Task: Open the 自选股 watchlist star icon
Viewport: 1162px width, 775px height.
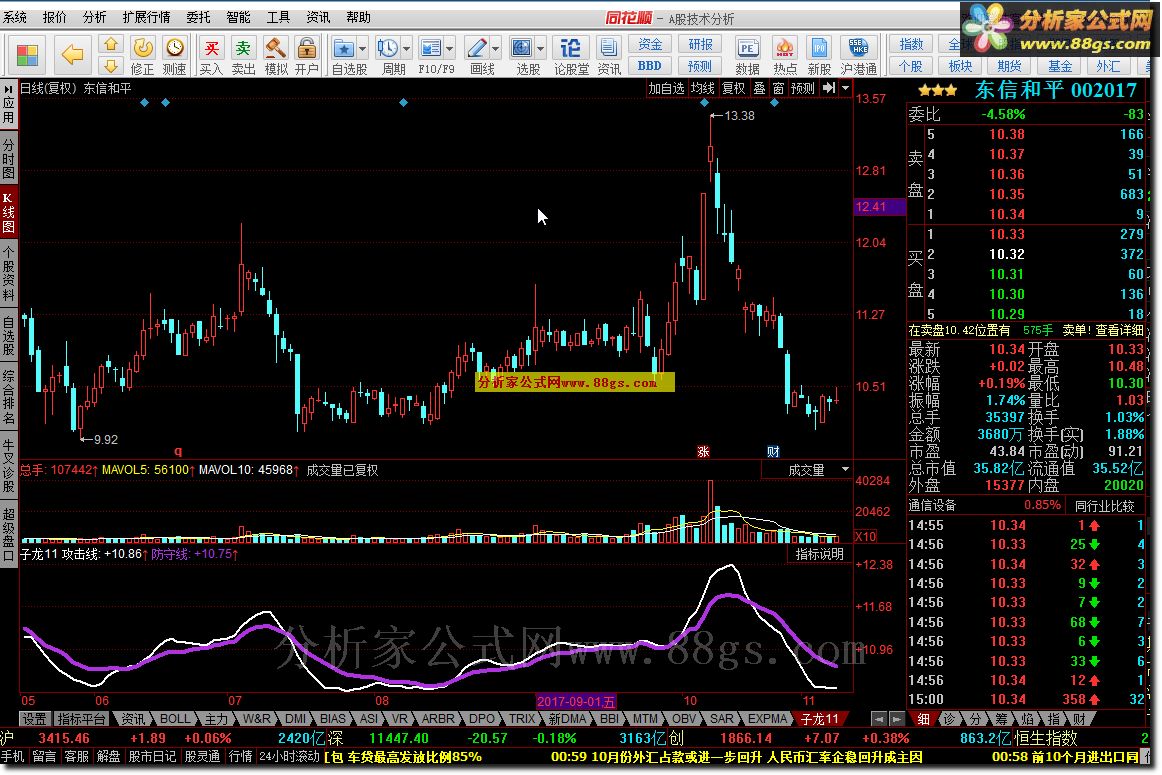Action: [344, 49]
